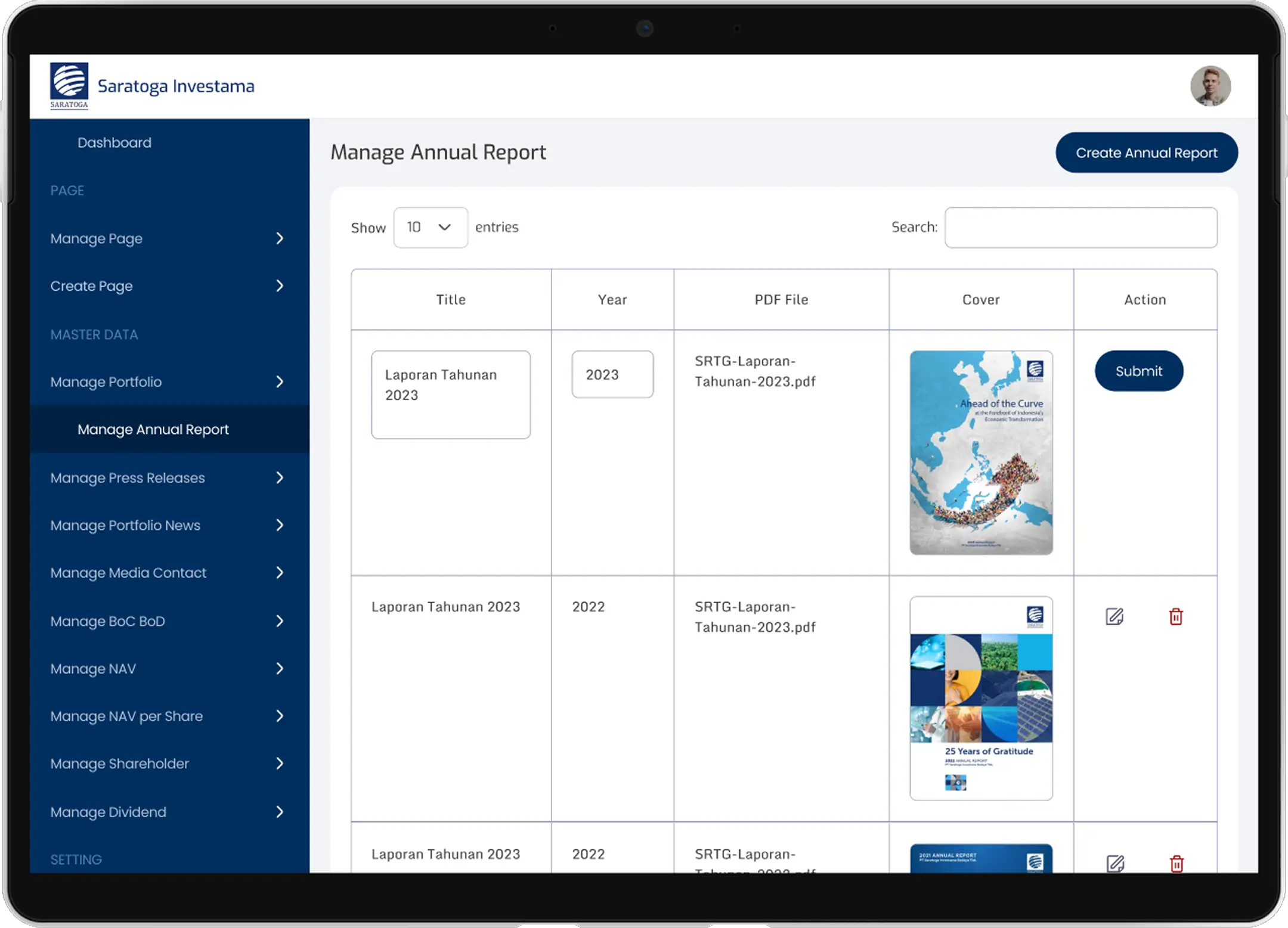Click the edit icon for the 25 Years of Gratitude report row
Image resolution: width=1288 pixels, height=928 pixels.
[1114, 616]
